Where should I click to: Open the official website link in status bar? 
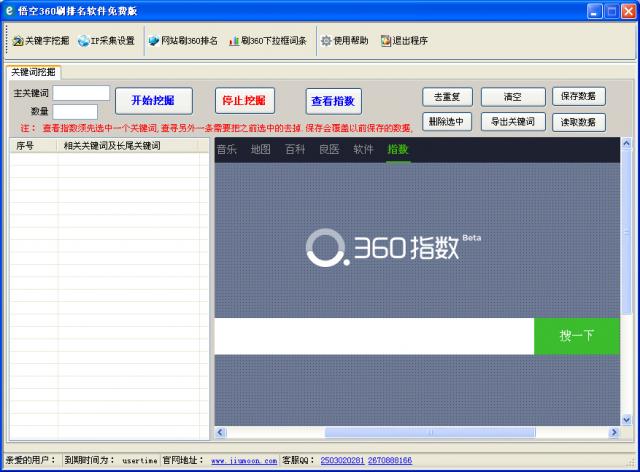tap(244, 461)
